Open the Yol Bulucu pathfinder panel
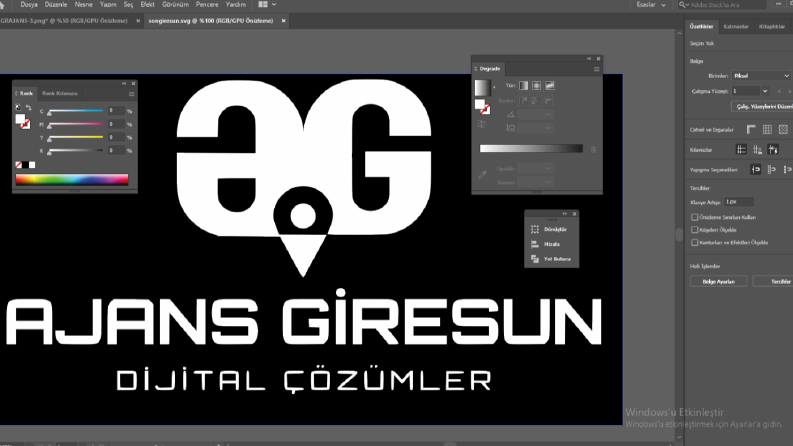The width and height of the screenshot is (793, 446). 551,259
